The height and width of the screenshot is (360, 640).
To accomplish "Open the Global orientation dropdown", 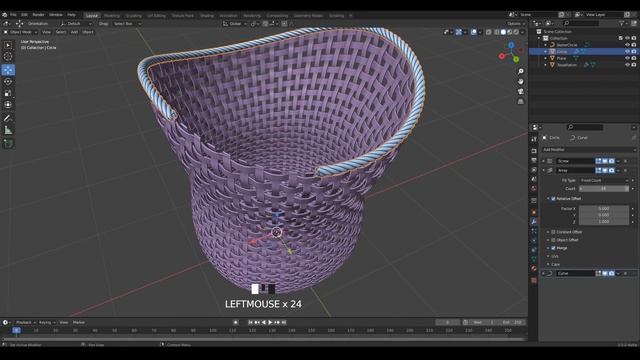I will [235, 24].
